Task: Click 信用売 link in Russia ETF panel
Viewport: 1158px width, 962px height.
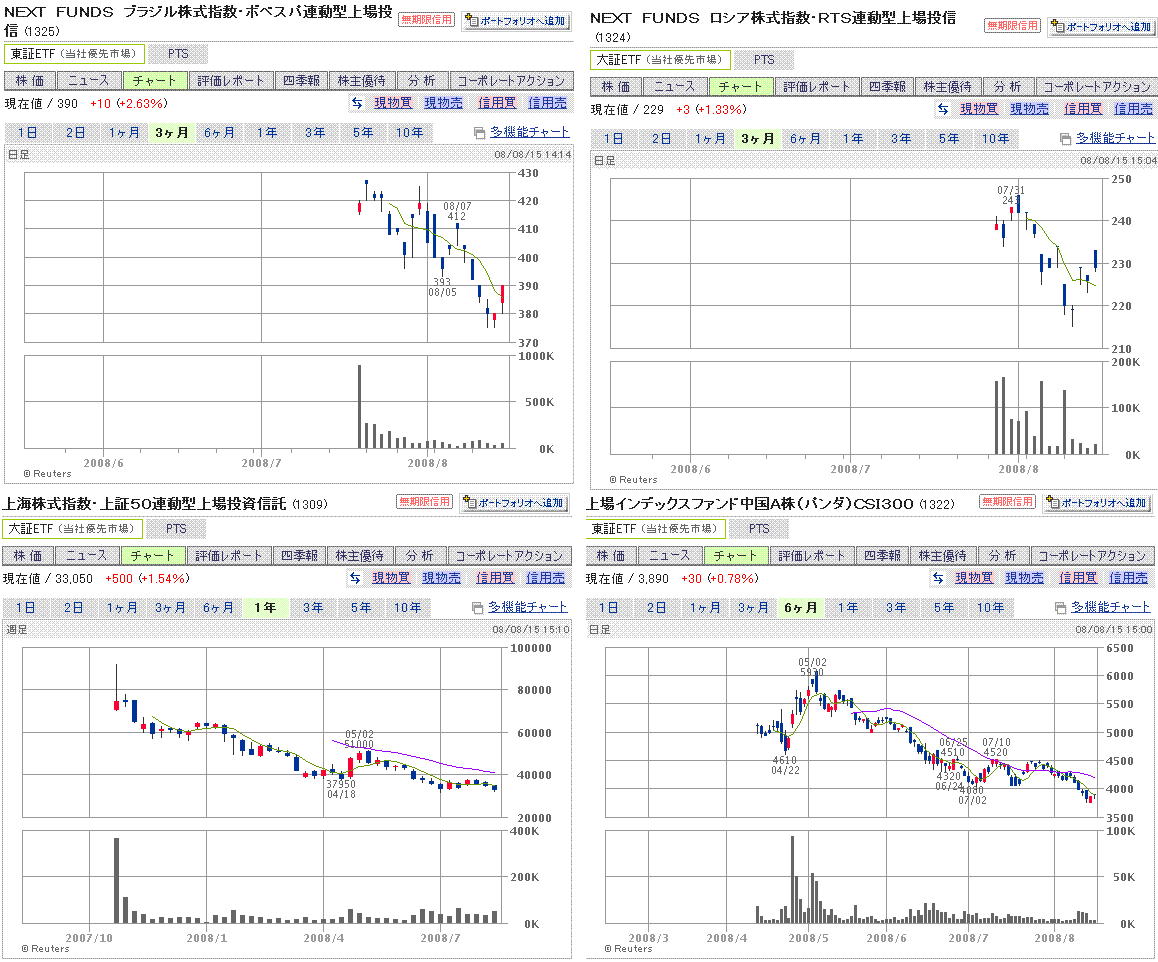Action: click(x=1133, y=109)
